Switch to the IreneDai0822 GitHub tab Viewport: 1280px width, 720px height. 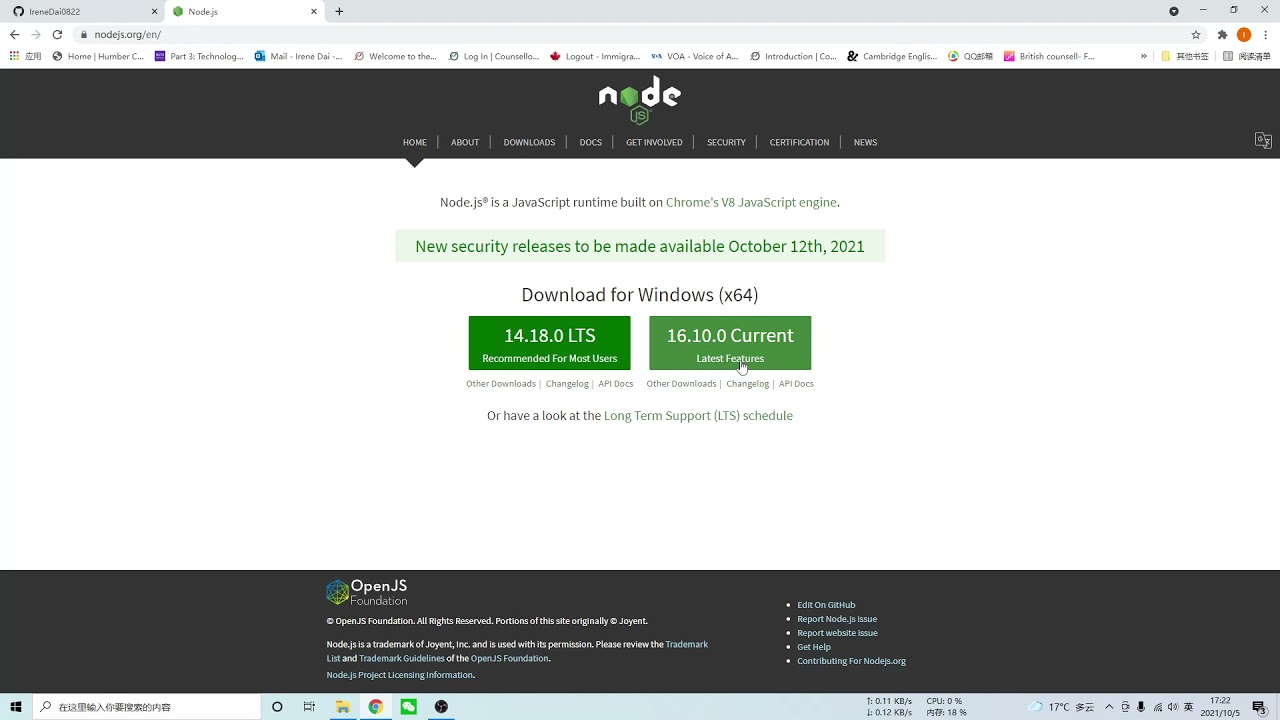(84, 11)
